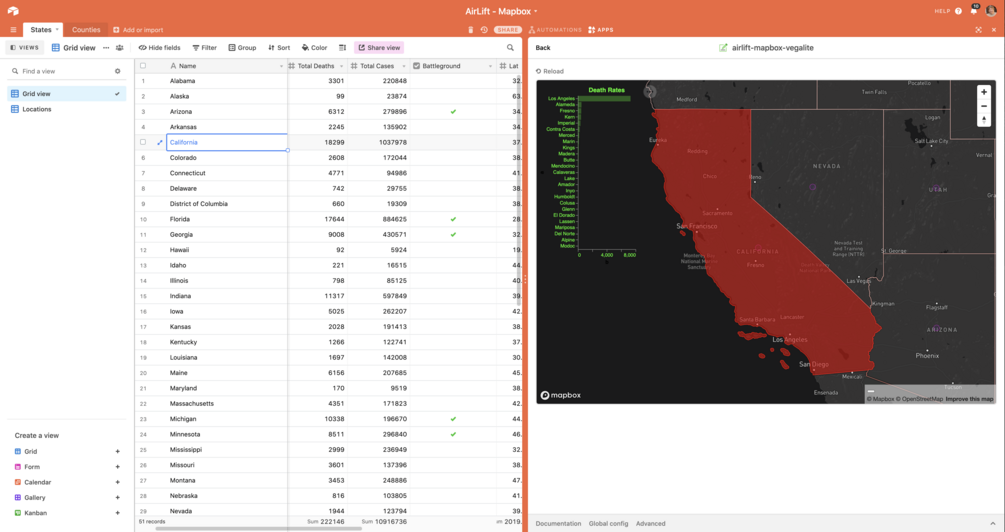This screenshot has height=532, width=1005.
Task: Search records with magnifier icon
Action: pos(510,47)
